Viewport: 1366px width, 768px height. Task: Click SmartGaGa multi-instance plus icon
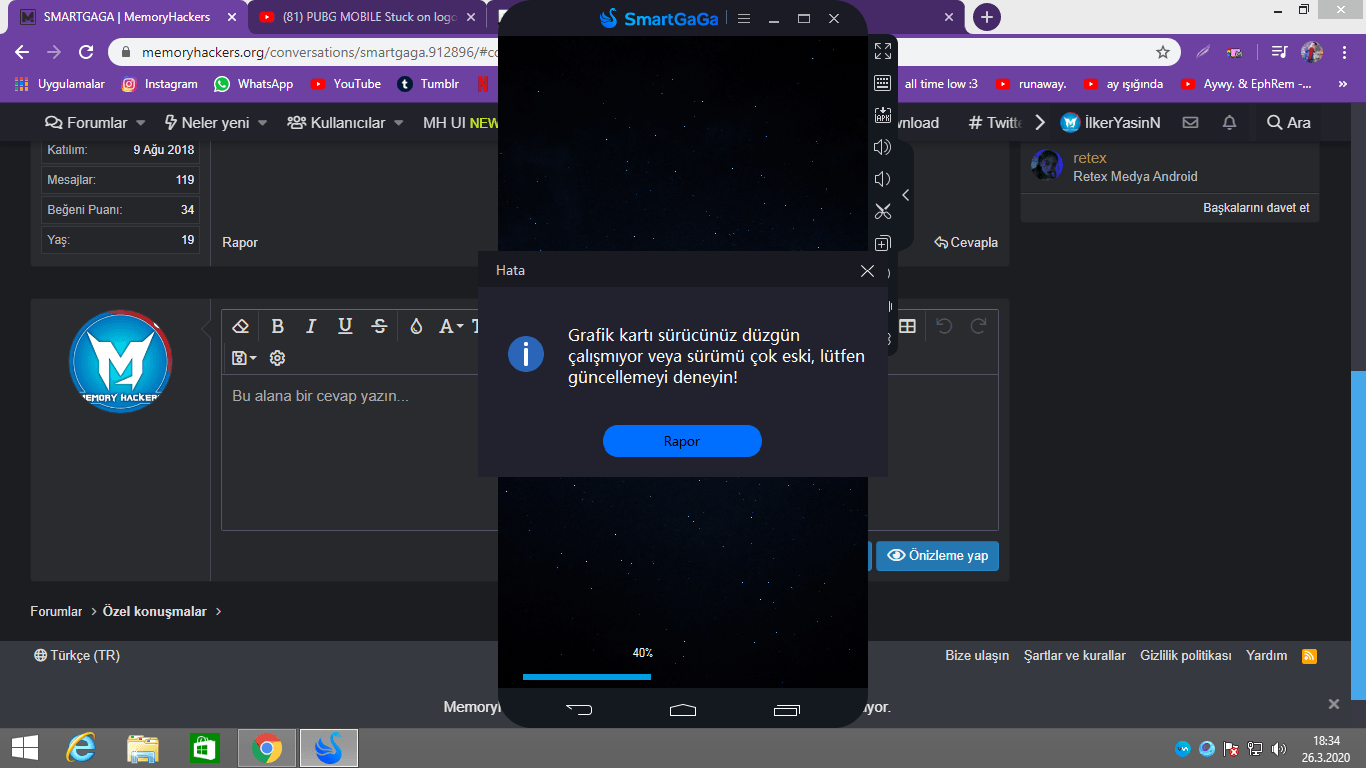[x=883, y=243]
